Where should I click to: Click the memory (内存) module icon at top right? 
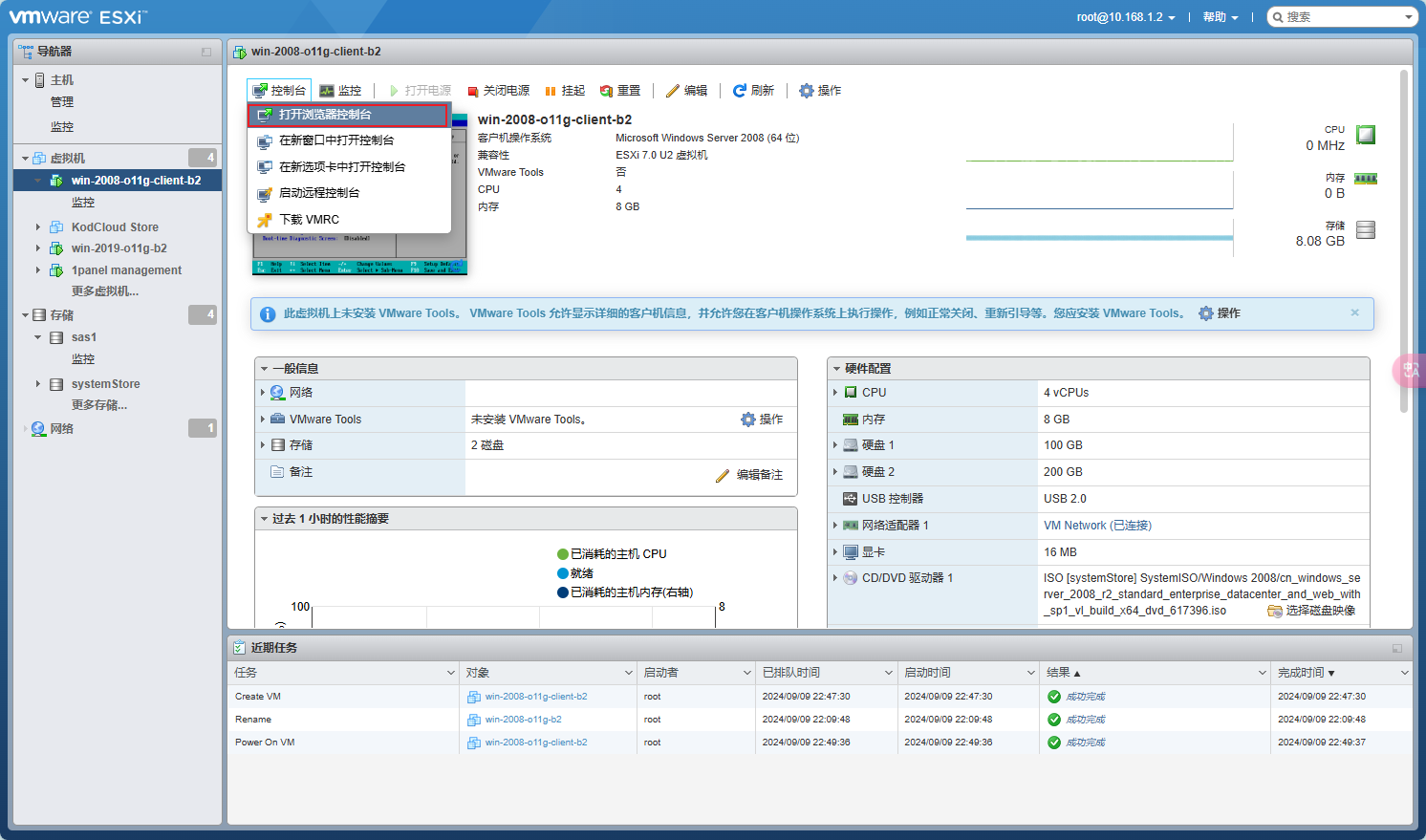click(x=1366, y=179)
